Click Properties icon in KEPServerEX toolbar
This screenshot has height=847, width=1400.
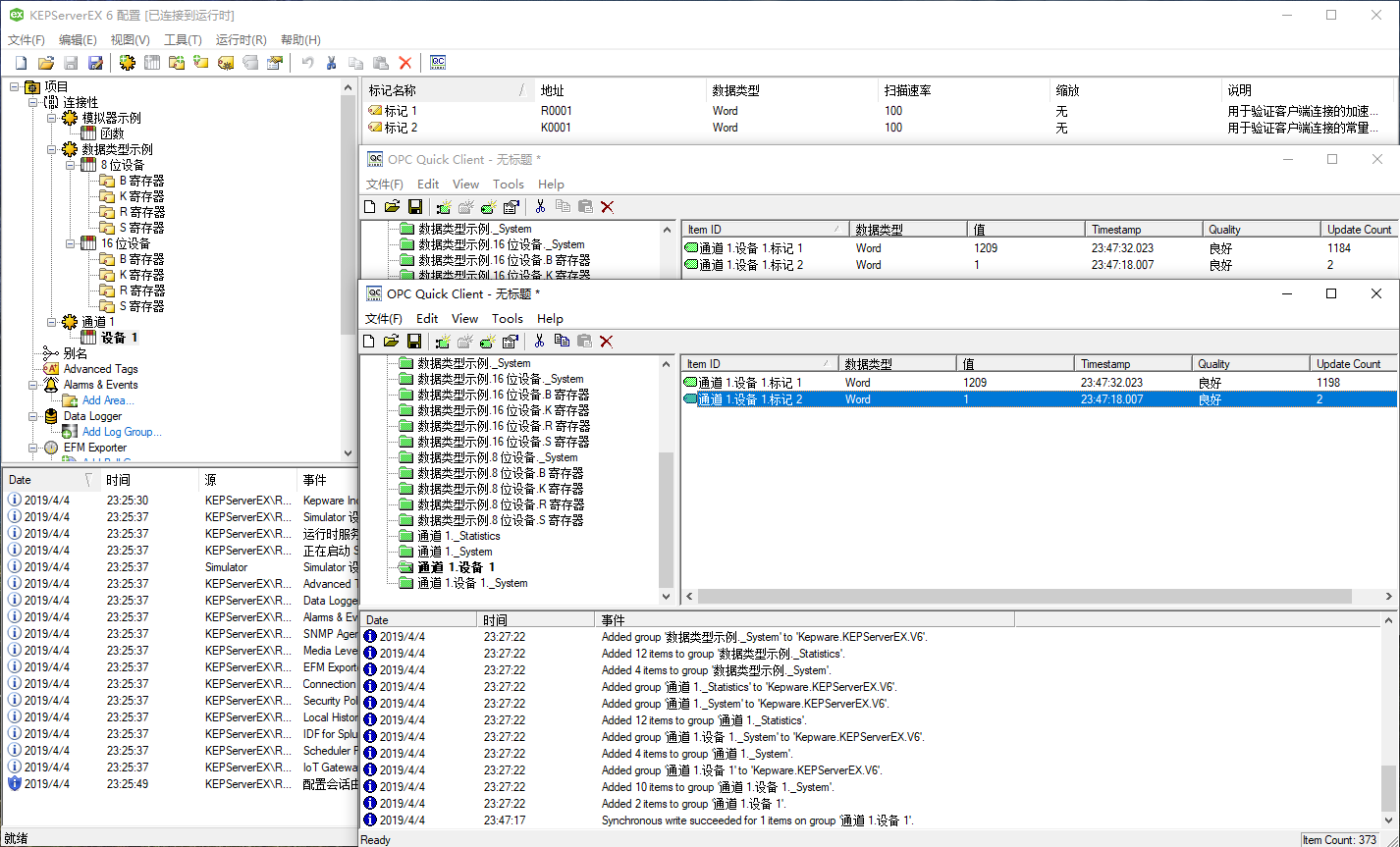point(275,63)
